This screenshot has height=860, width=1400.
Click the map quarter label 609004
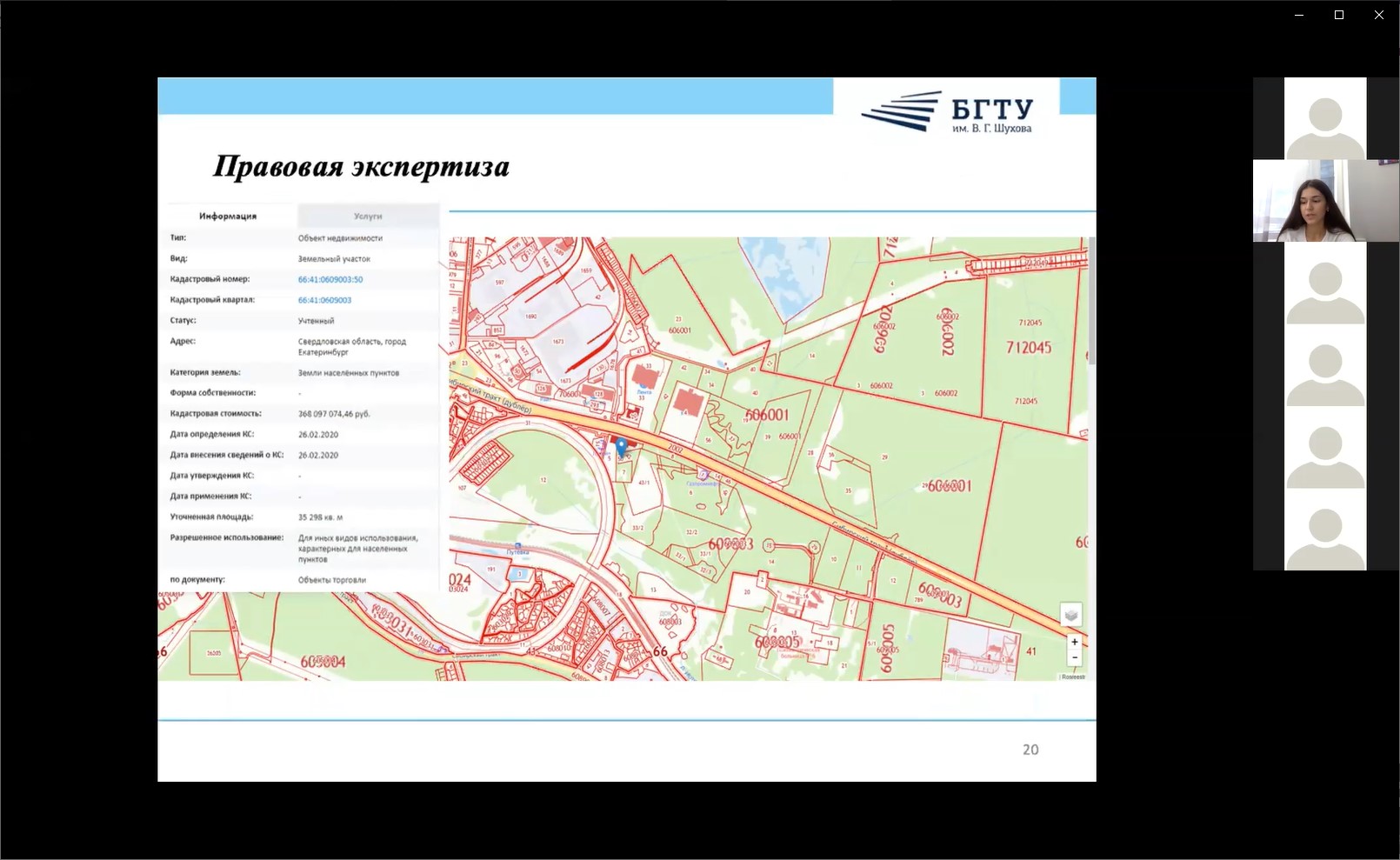click(x=323, y=662)
